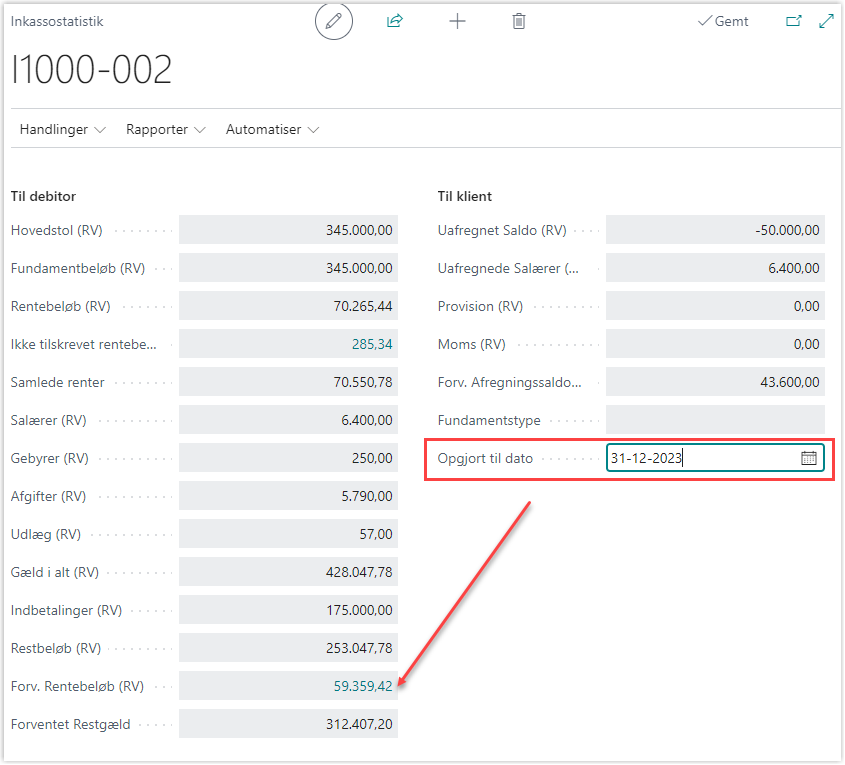Click the pencil edit icon
This screenshot has height=765, width=845.
(x=334, y=21)
